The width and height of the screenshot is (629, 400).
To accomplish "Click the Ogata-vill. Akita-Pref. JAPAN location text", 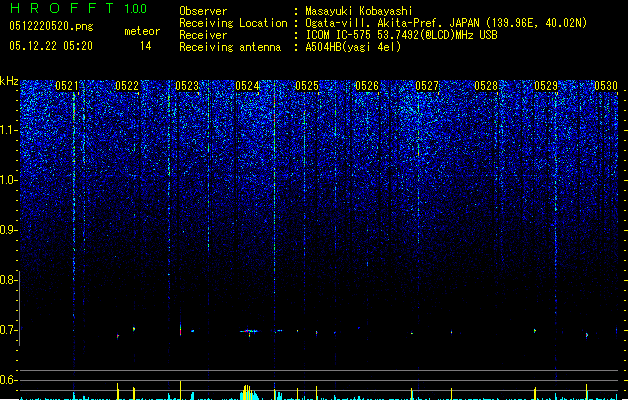I will pyautogui.click(x=446, y=23).
